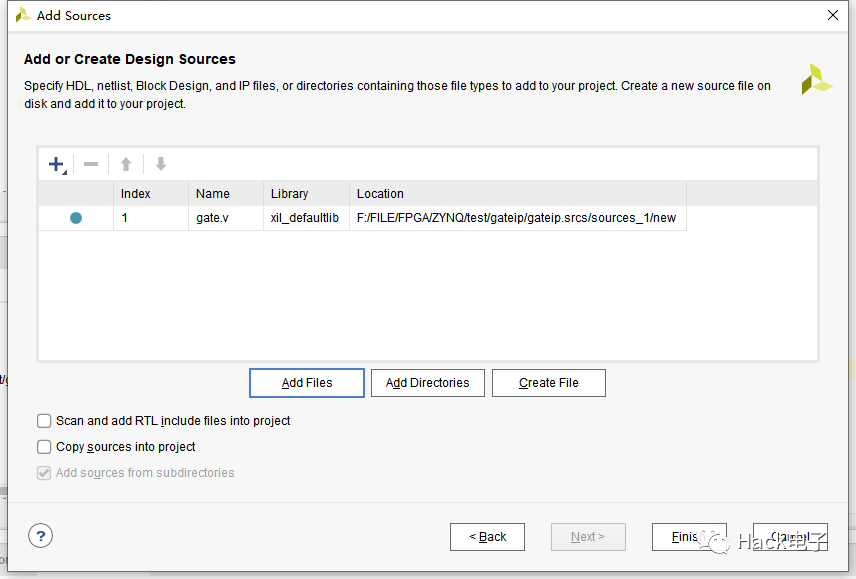Close the Add Sources dialog

click(833, 15)
